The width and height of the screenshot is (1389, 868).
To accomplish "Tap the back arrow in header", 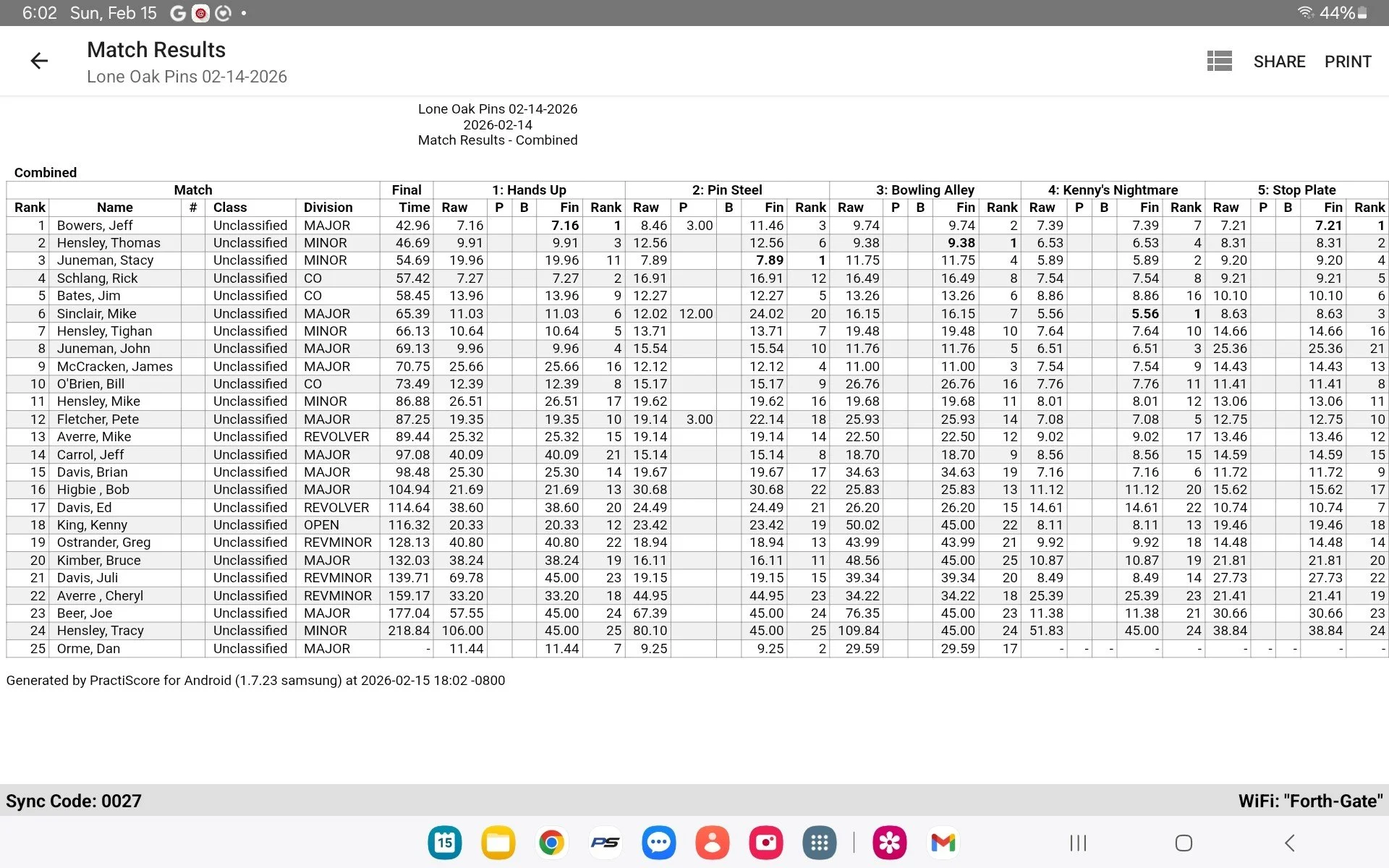I will 39,61.
